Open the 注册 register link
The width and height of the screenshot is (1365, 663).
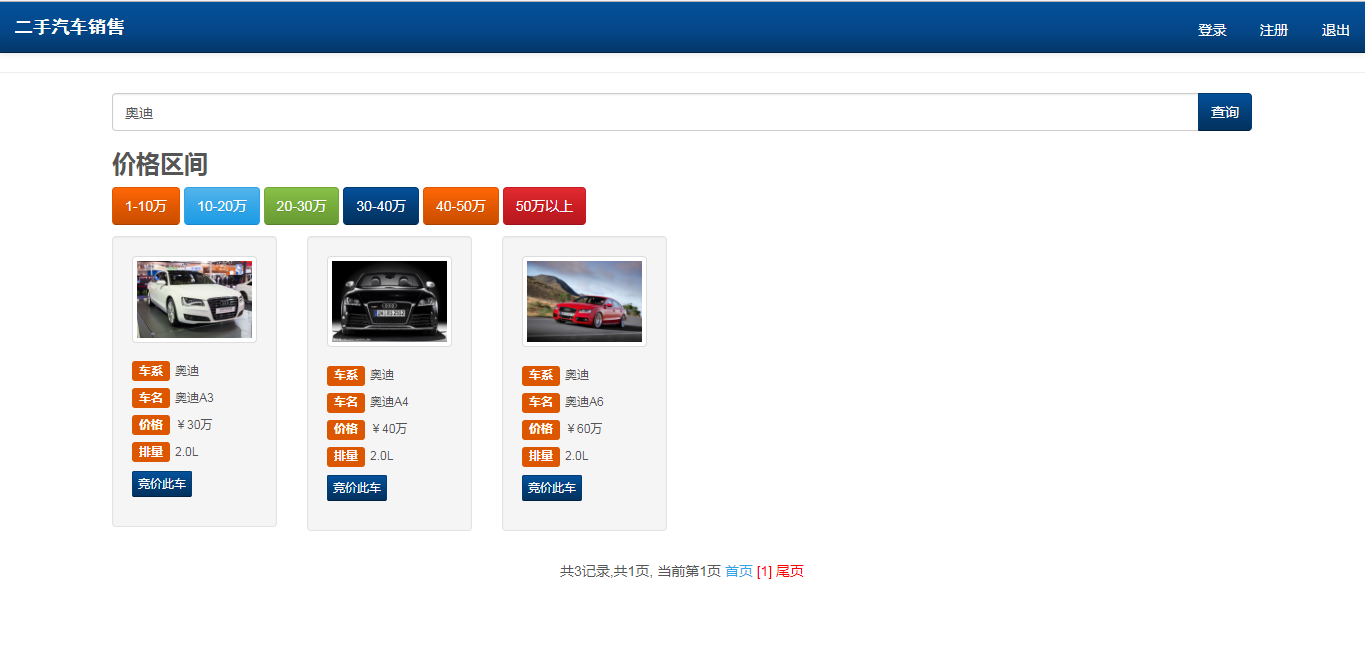tap(1274, 30)
